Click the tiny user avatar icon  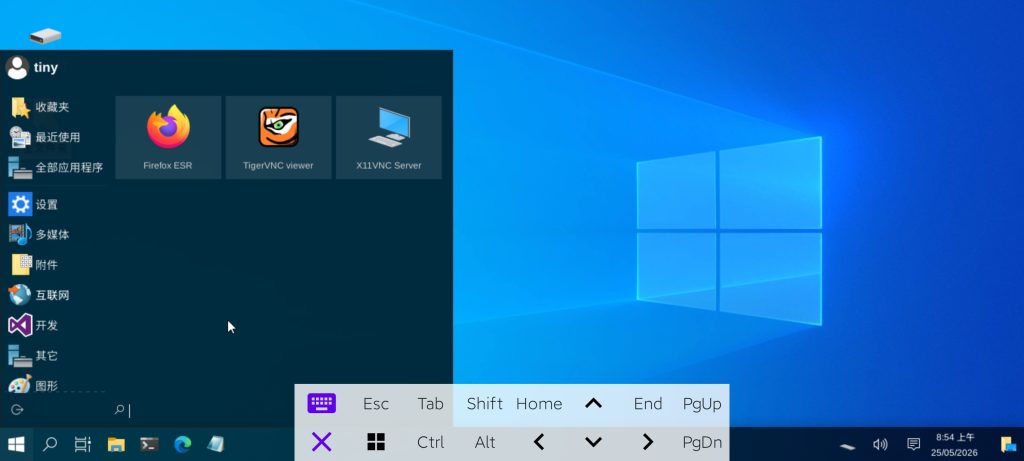pos(17,67)
